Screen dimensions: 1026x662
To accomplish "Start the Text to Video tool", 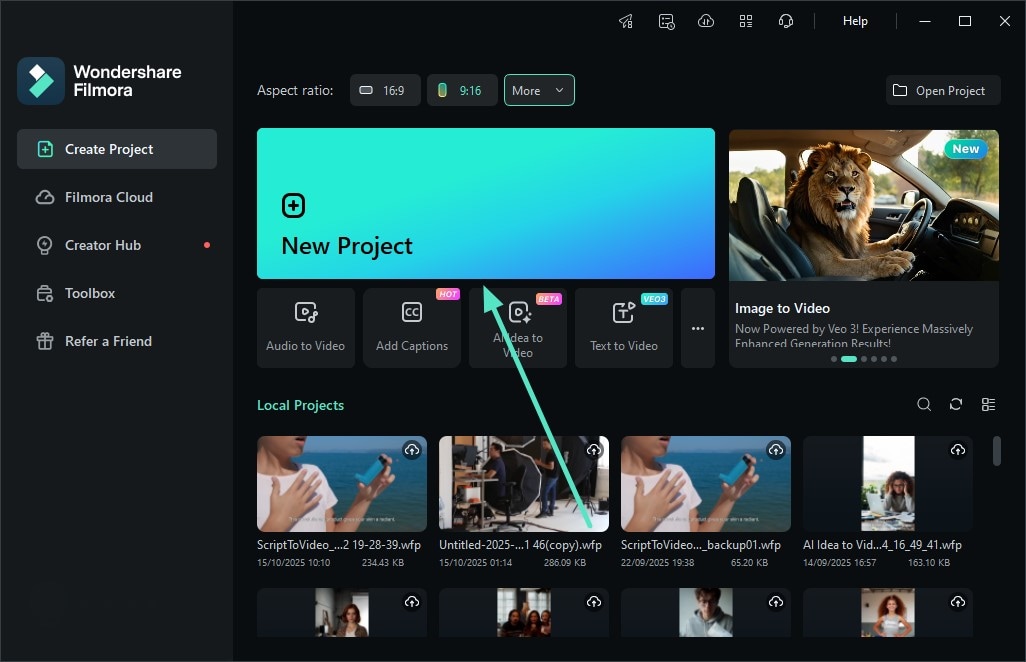I will [623, 327].
